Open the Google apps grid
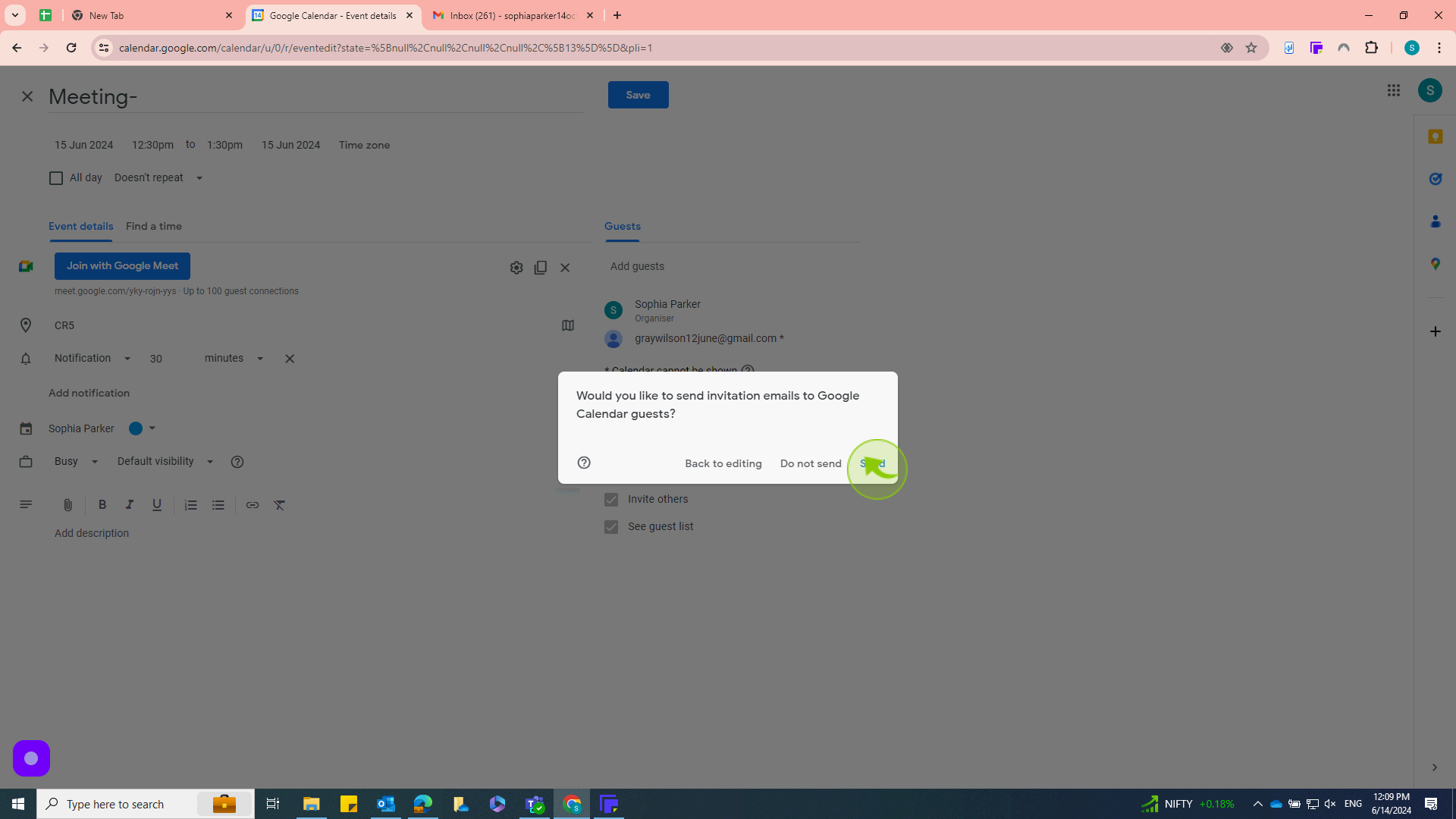The width and height of the screenshot is (1456, 819). [x=1394, y=90]
